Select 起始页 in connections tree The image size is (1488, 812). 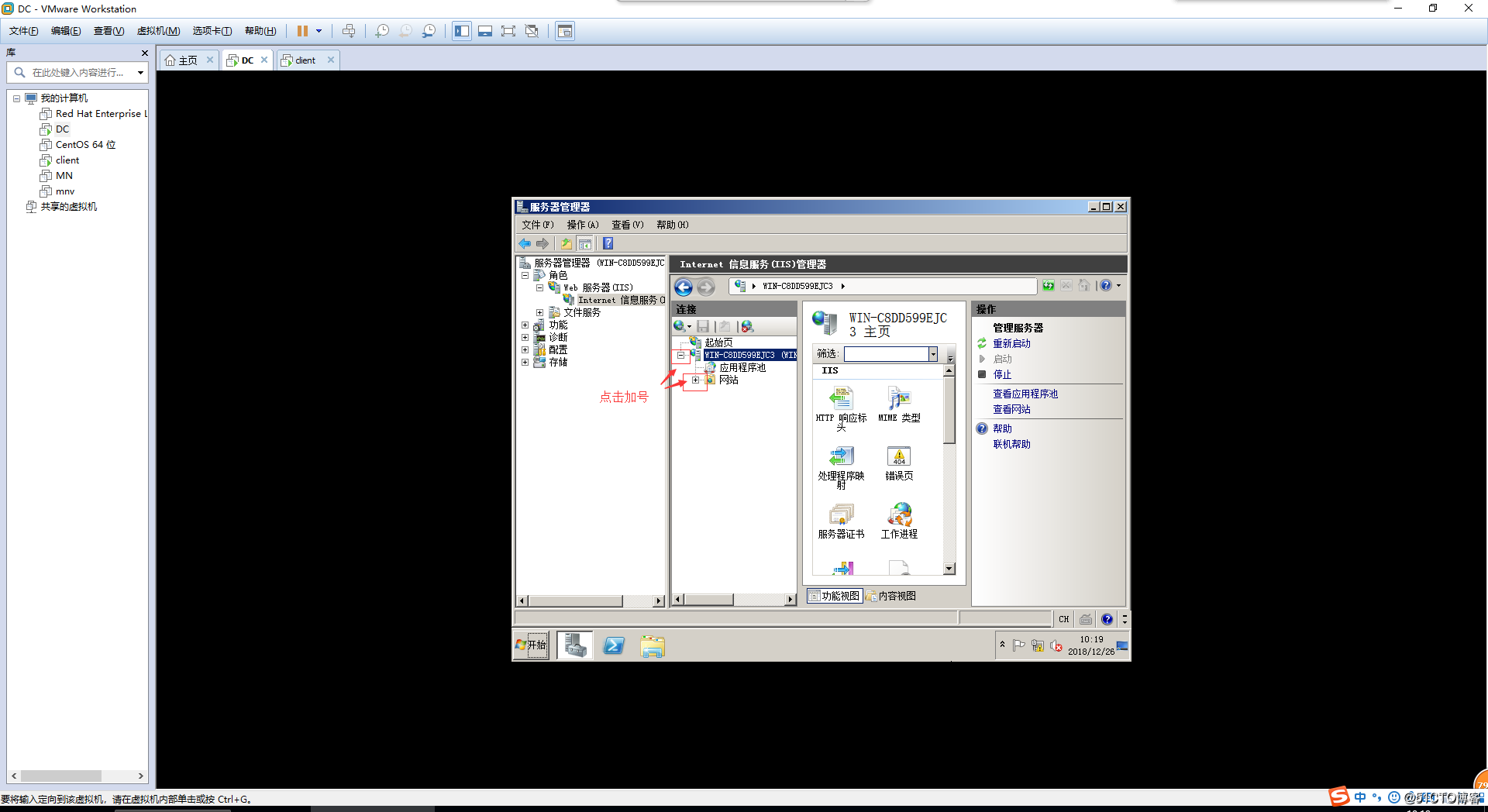[x=718, y=342]
